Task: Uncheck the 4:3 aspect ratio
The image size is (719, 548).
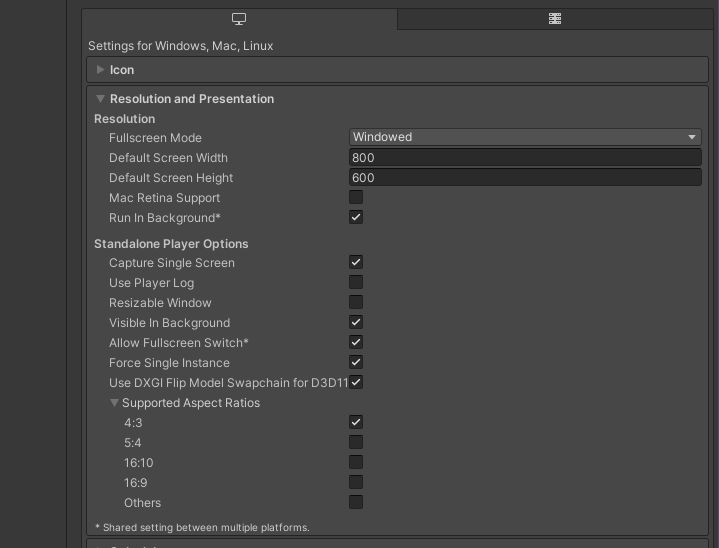Action: (x=356, y=422)
